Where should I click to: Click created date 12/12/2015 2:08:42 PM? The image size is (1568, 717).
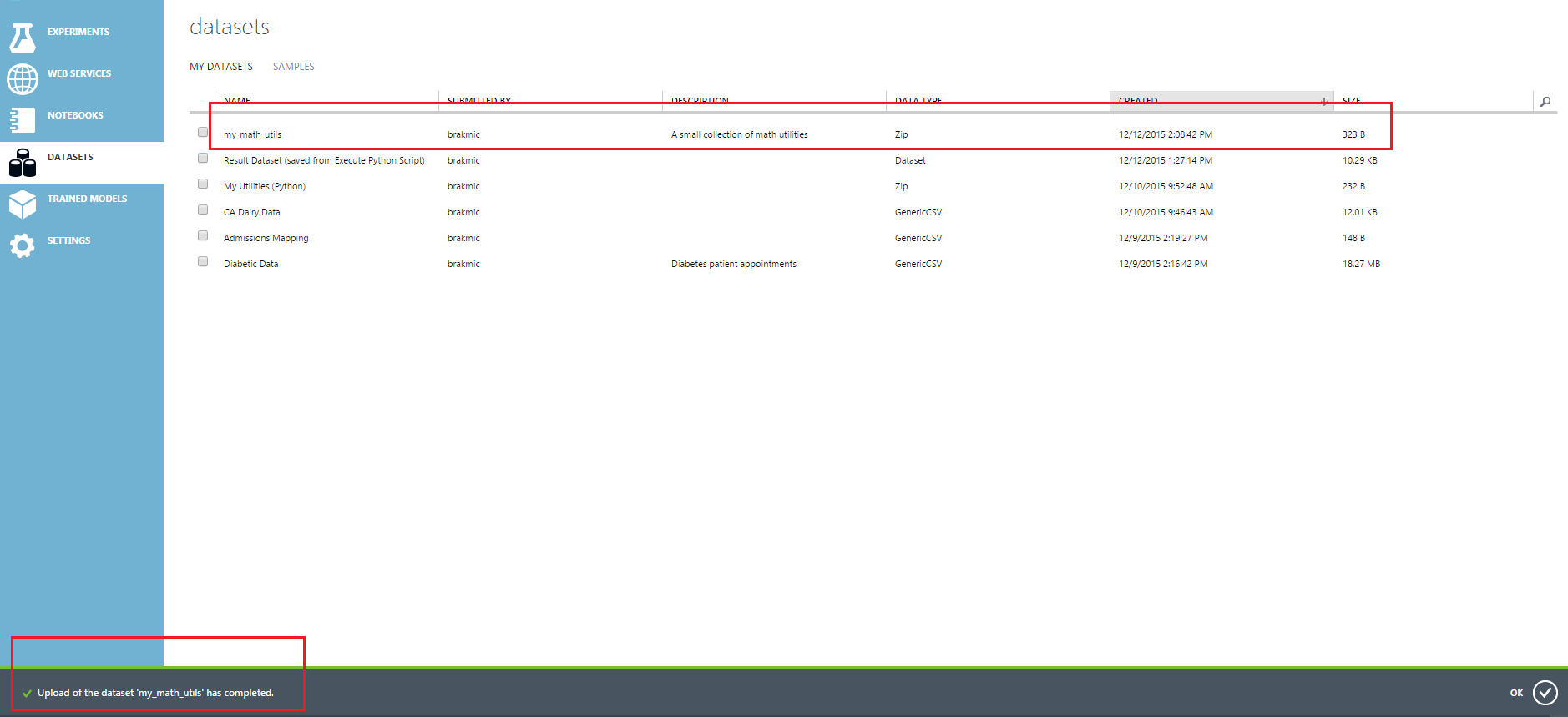[x=1166, y=134]
